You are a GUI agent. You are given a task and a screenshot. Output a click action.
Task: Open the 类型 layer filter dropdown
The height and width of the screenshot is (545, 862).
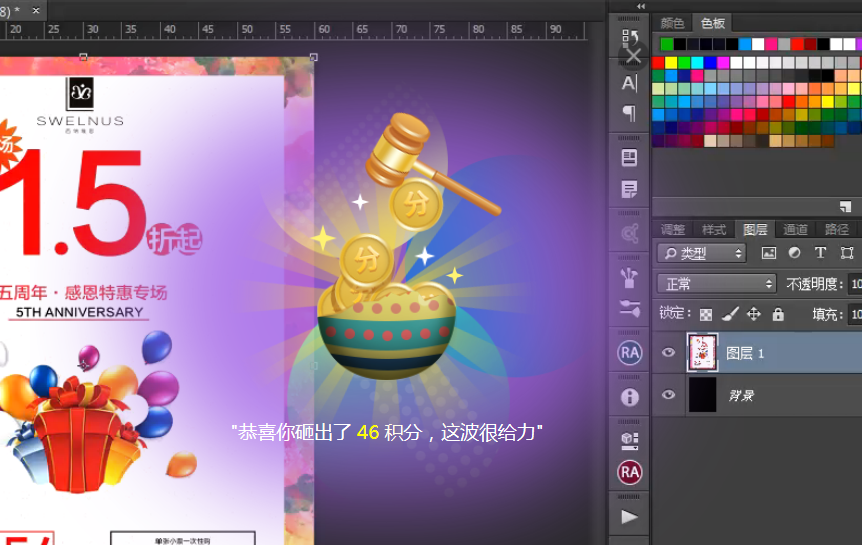(x=701, y=253)
